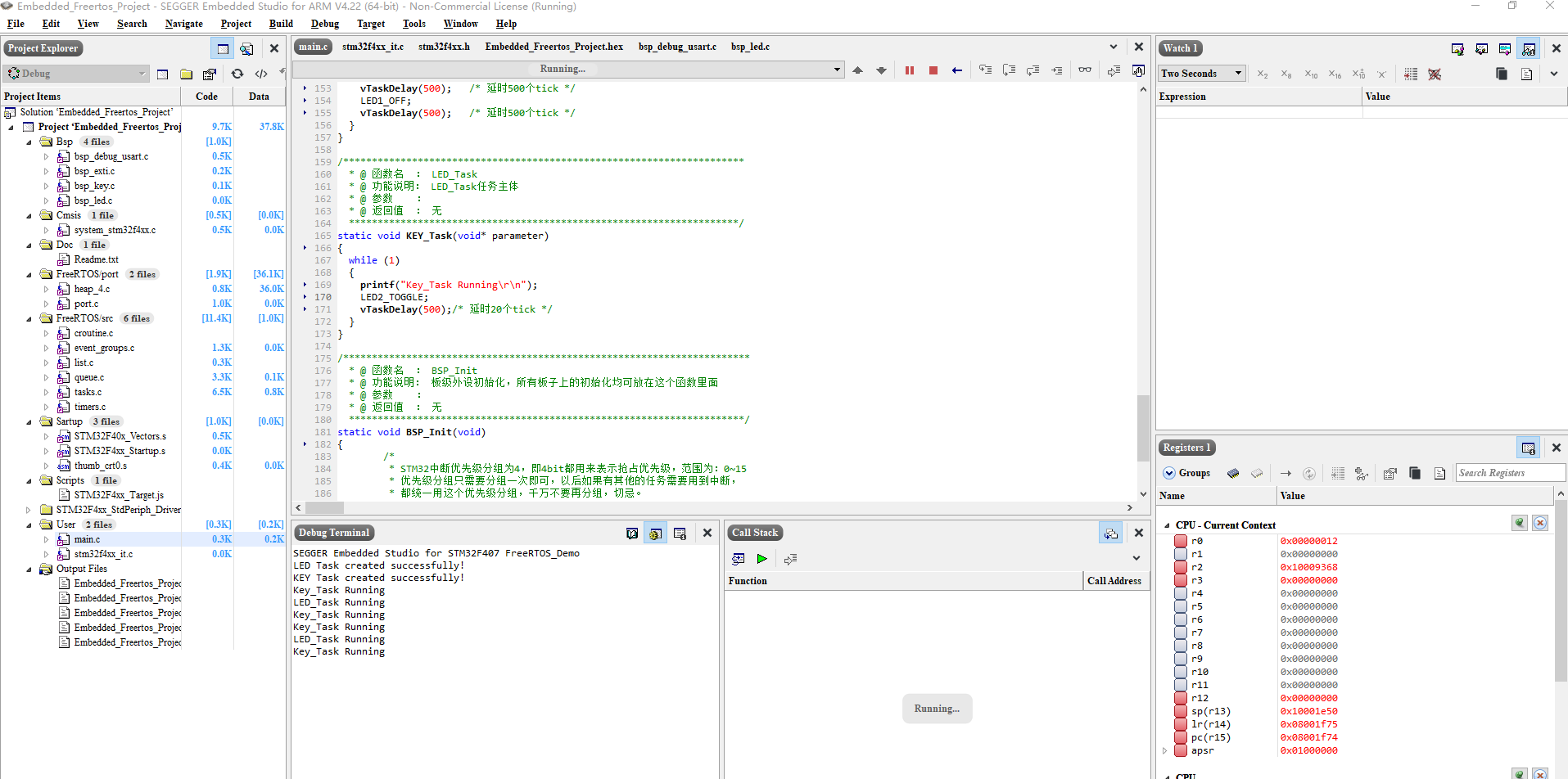Screen dimensions: 1568x779
Task: Click the Step Out icon in editor toolbar
Action: [x=1033, y=70]
